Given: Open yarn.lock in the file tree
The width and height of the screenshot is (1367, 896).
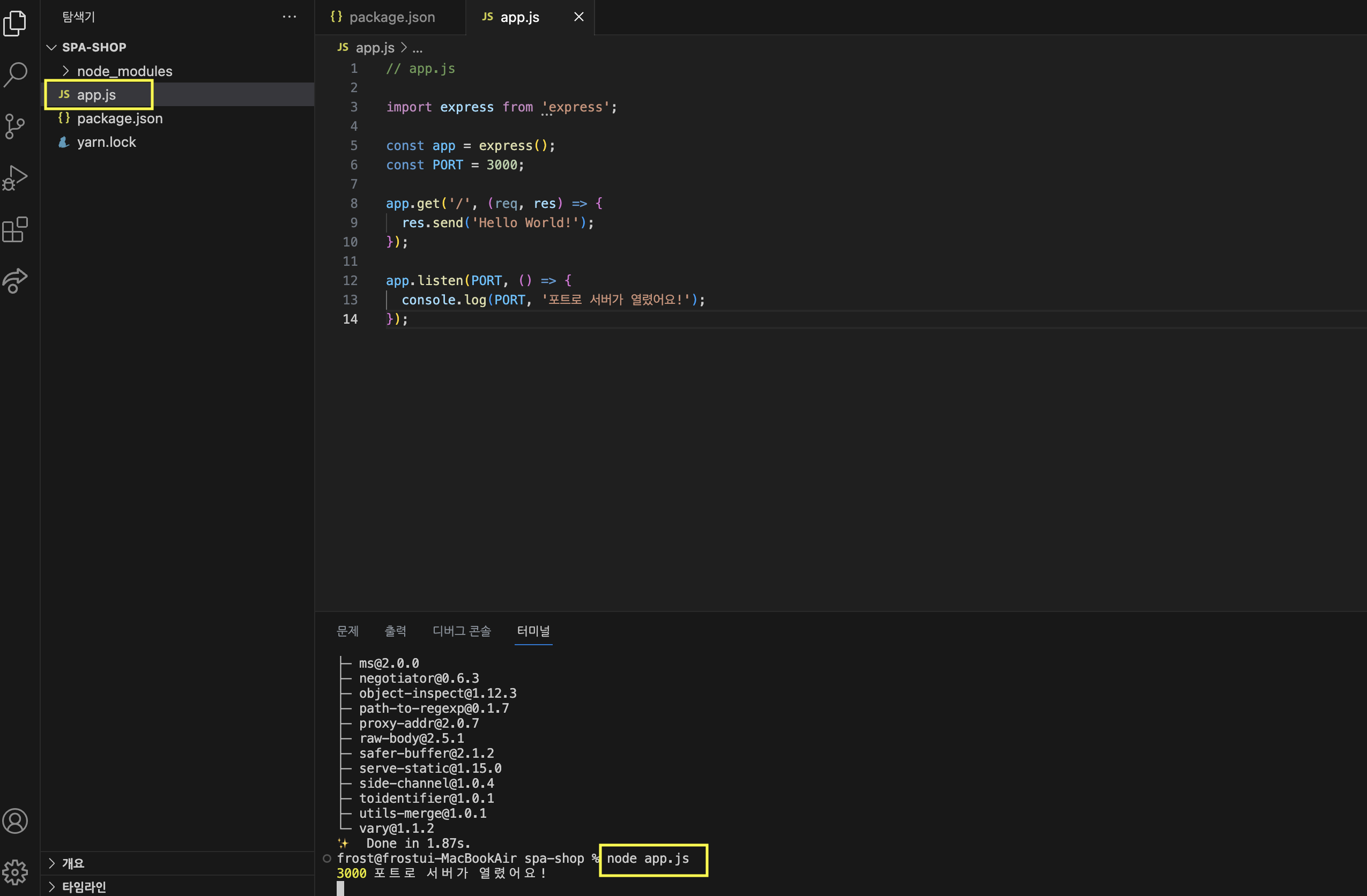Looking at the screenshot, I should click(x=106, y=142).
